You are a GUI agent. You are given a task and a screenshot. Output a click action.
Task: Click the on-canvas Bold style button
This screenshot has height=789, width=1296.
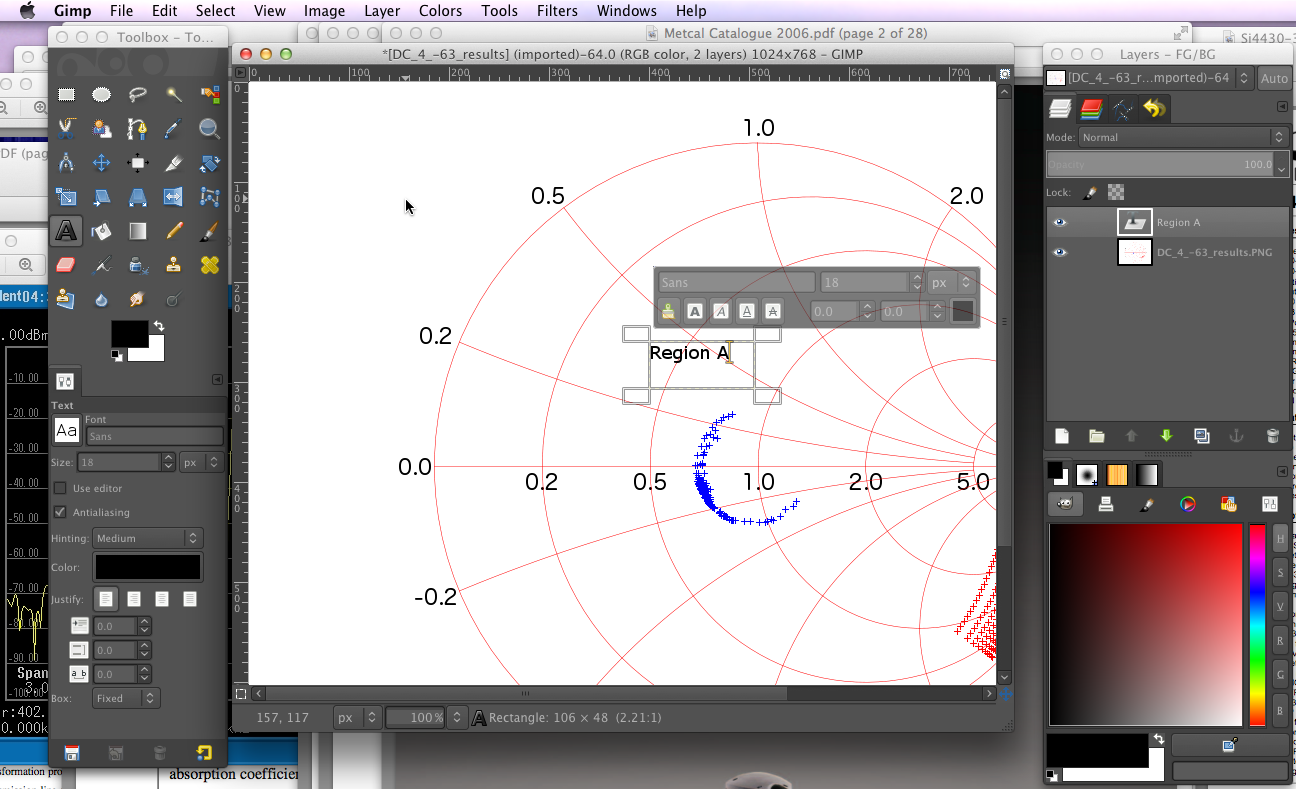coord(695,311)
